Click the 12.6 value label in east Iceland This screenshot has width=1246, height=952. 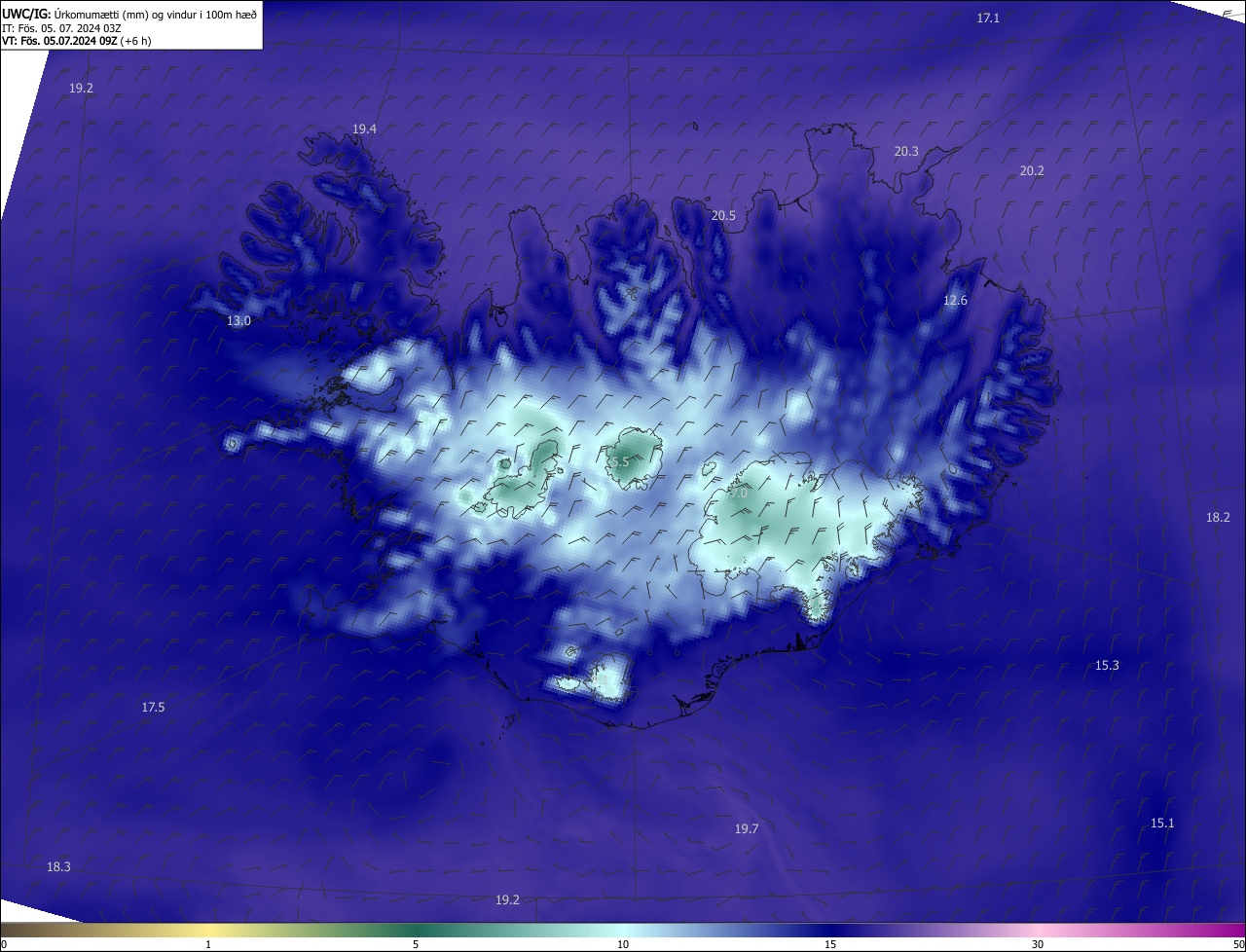955,300
